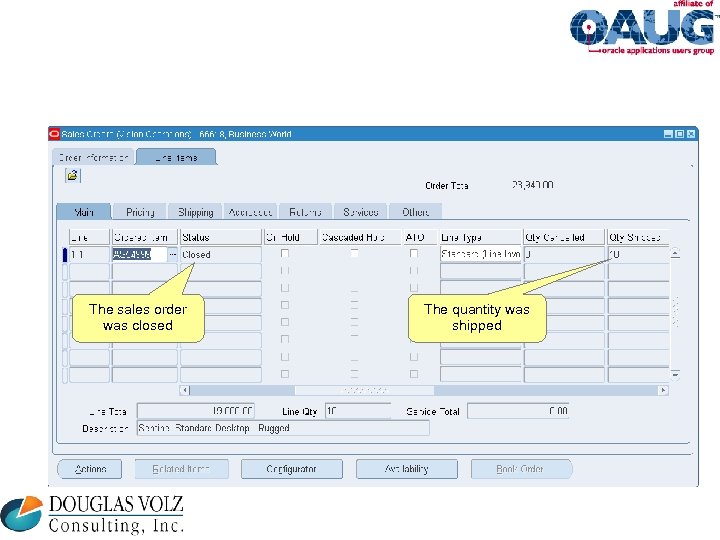Click the Line Total field
The width and height of the screenshot is (720, 540).
(196, 411)
